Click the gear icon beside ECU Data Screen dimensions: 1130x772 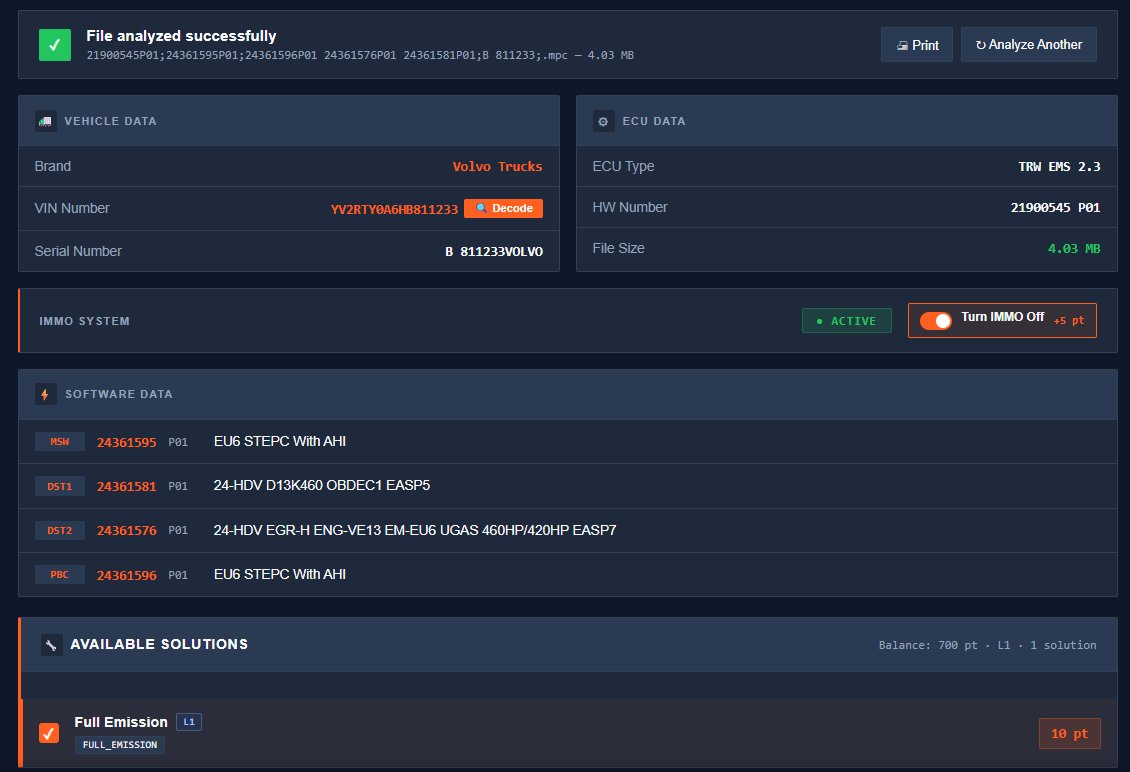pyautogui.click(x=603, y=121)
